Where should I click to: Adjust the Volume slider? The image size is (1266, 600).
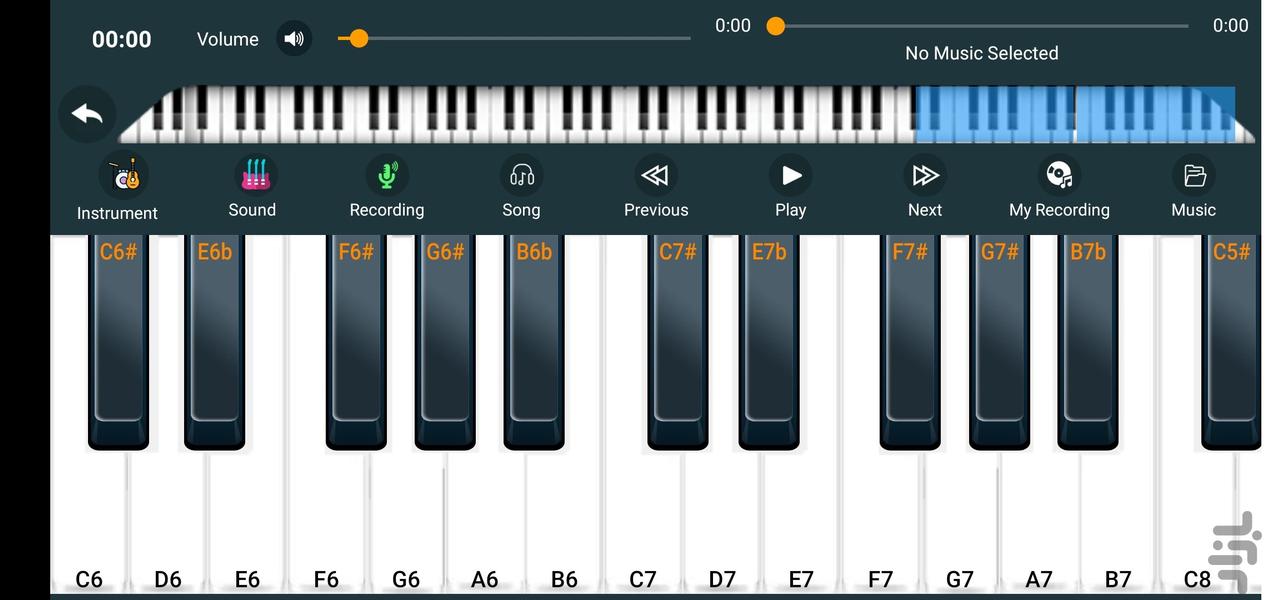point(358,38)
